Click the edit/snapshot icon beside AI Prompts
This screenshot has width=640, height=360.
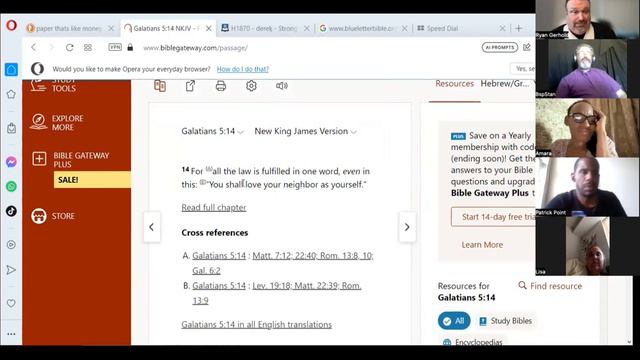[x=527, y=47]
